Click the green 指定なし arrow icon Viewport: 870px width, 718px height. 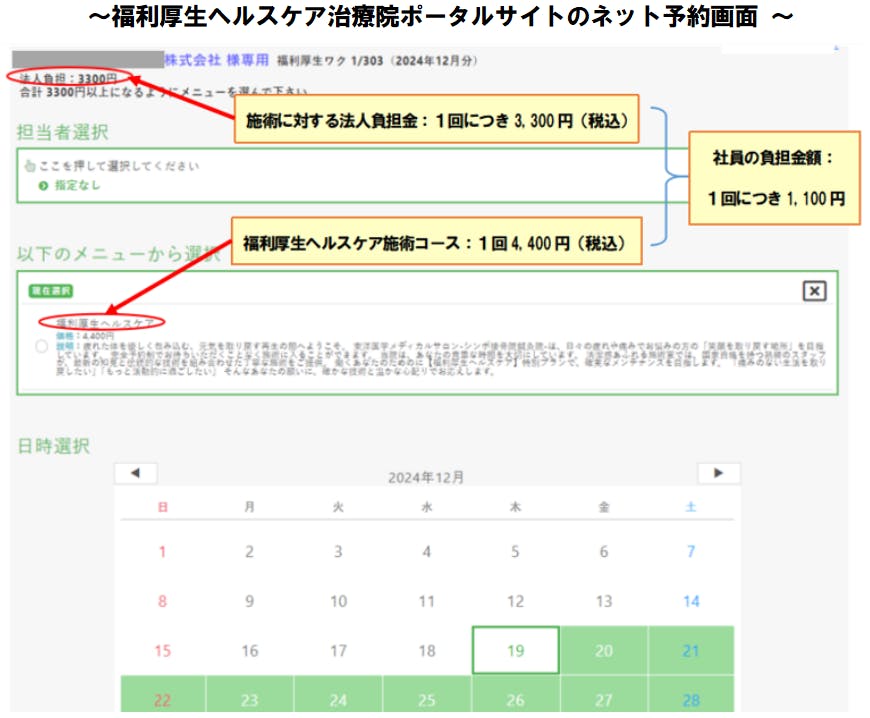(43, 185)
